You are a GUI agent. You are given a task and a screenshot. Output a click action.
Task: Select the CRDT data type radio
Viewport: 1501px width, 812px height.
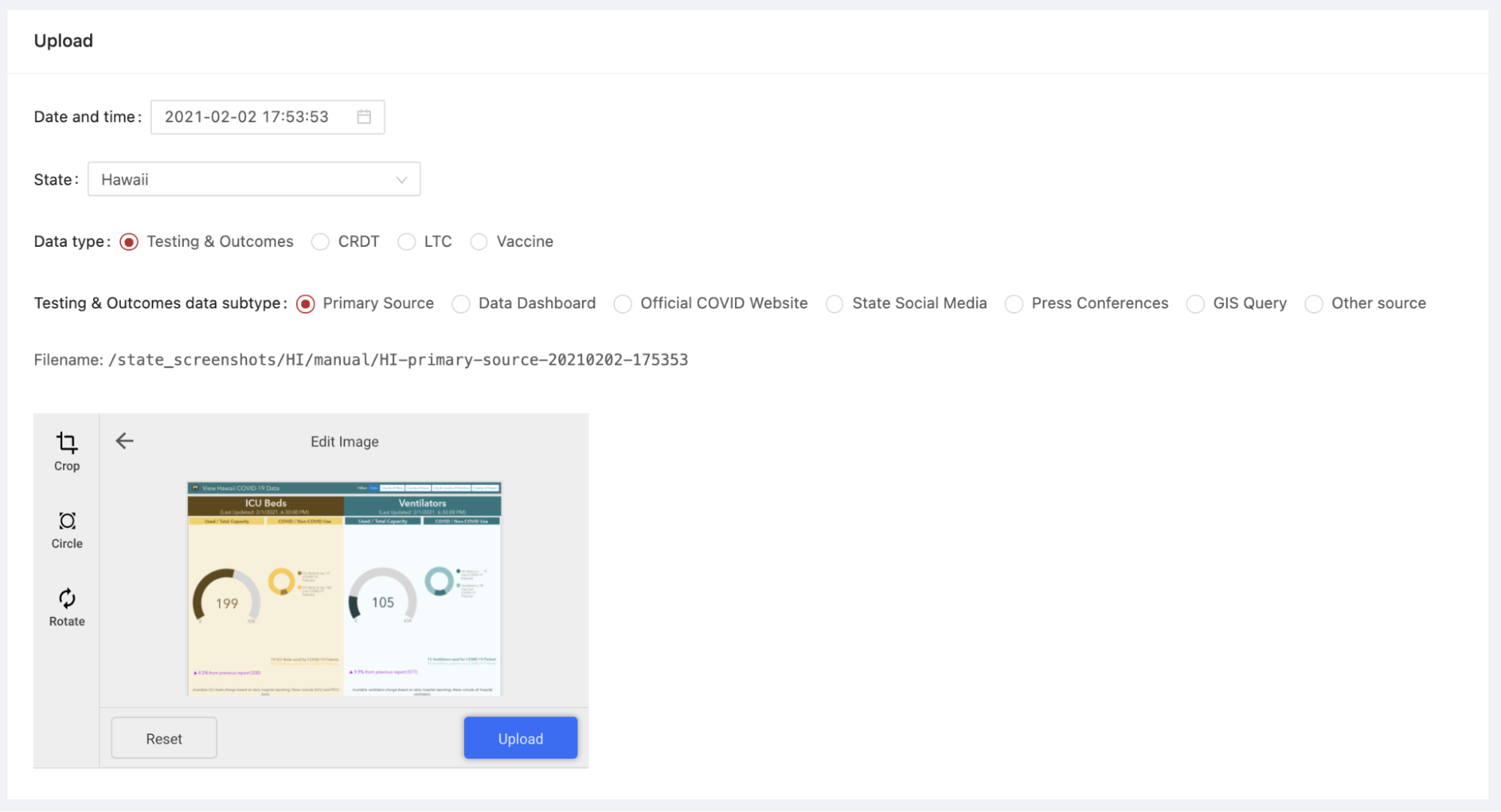pos(321,242)
